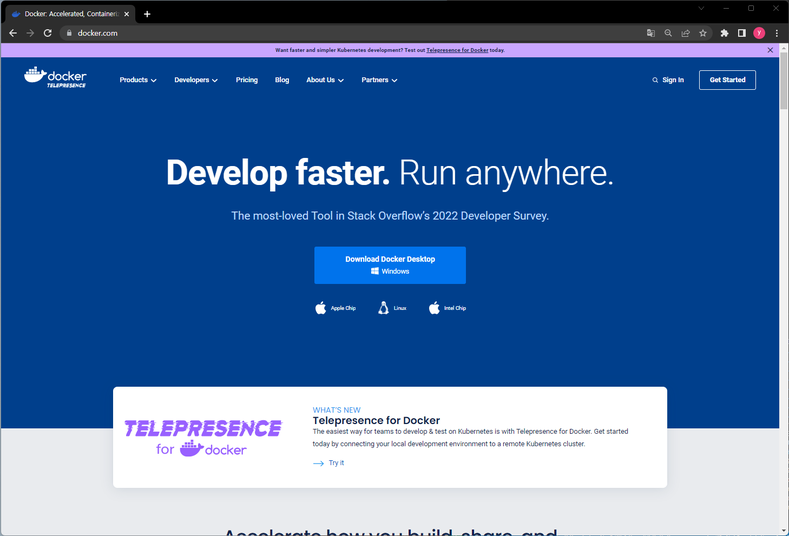The width and height of the screenshot is (789, 536).
Task: Open the Pricing page
Action: 247,80
